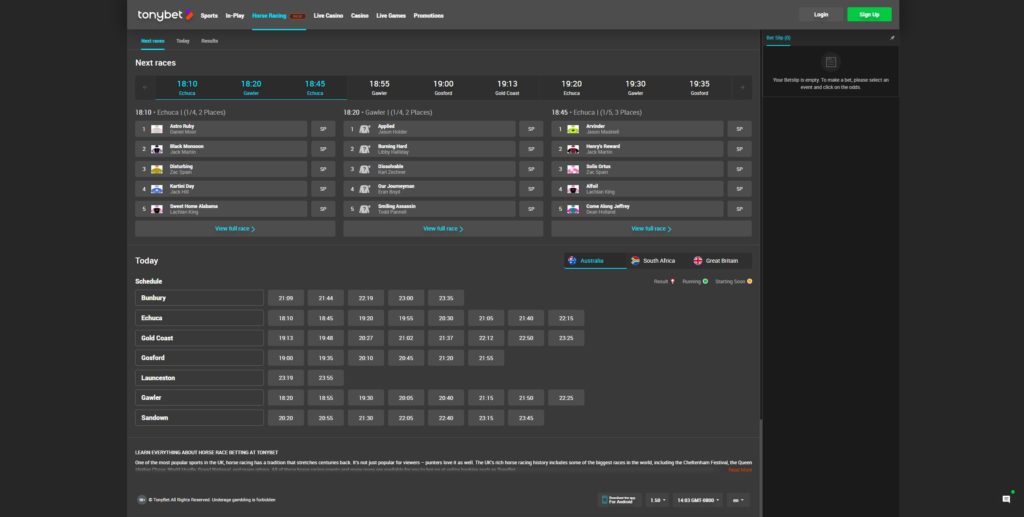Open the Sports menu
1024x517 pixels.
coord(209,16)
